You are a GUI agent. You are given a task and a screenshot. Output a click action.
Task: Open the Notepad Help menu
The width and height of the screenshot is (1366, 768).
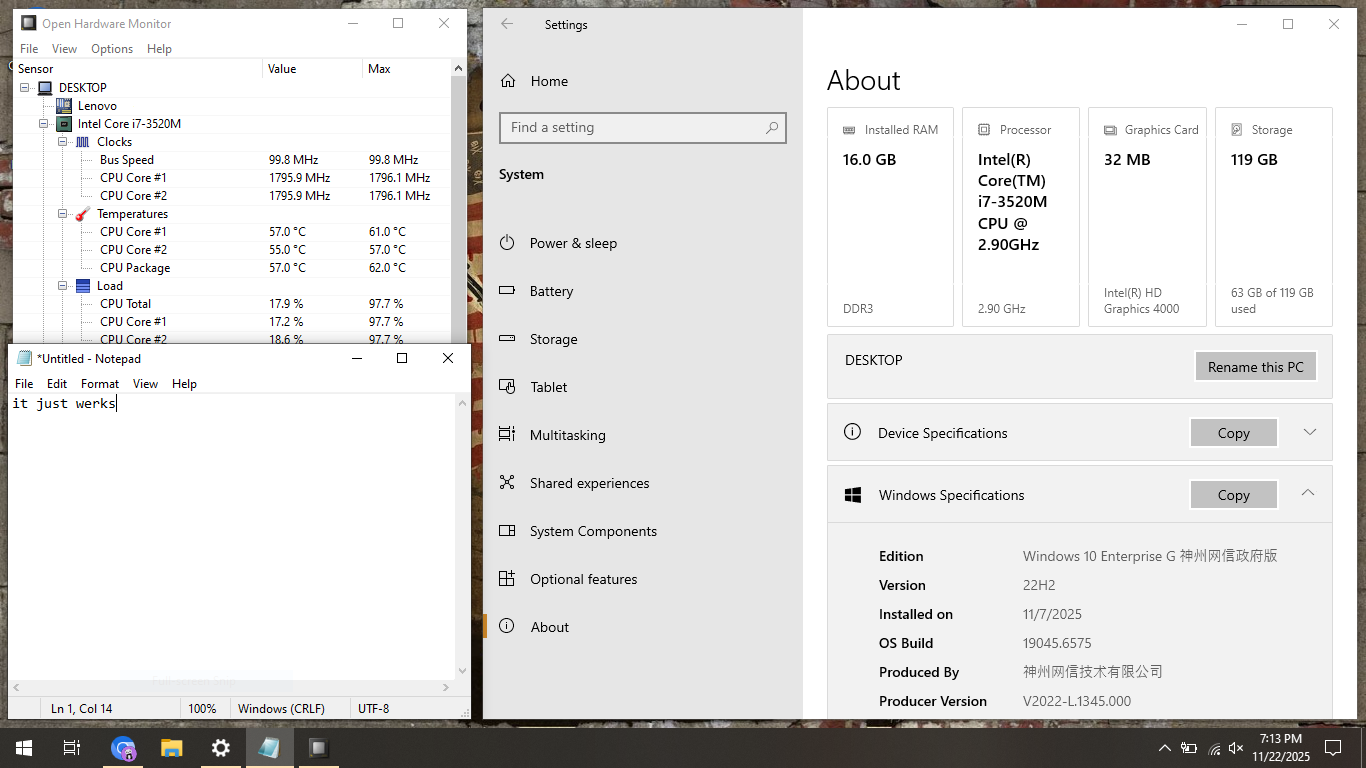(x=184, y=384)
